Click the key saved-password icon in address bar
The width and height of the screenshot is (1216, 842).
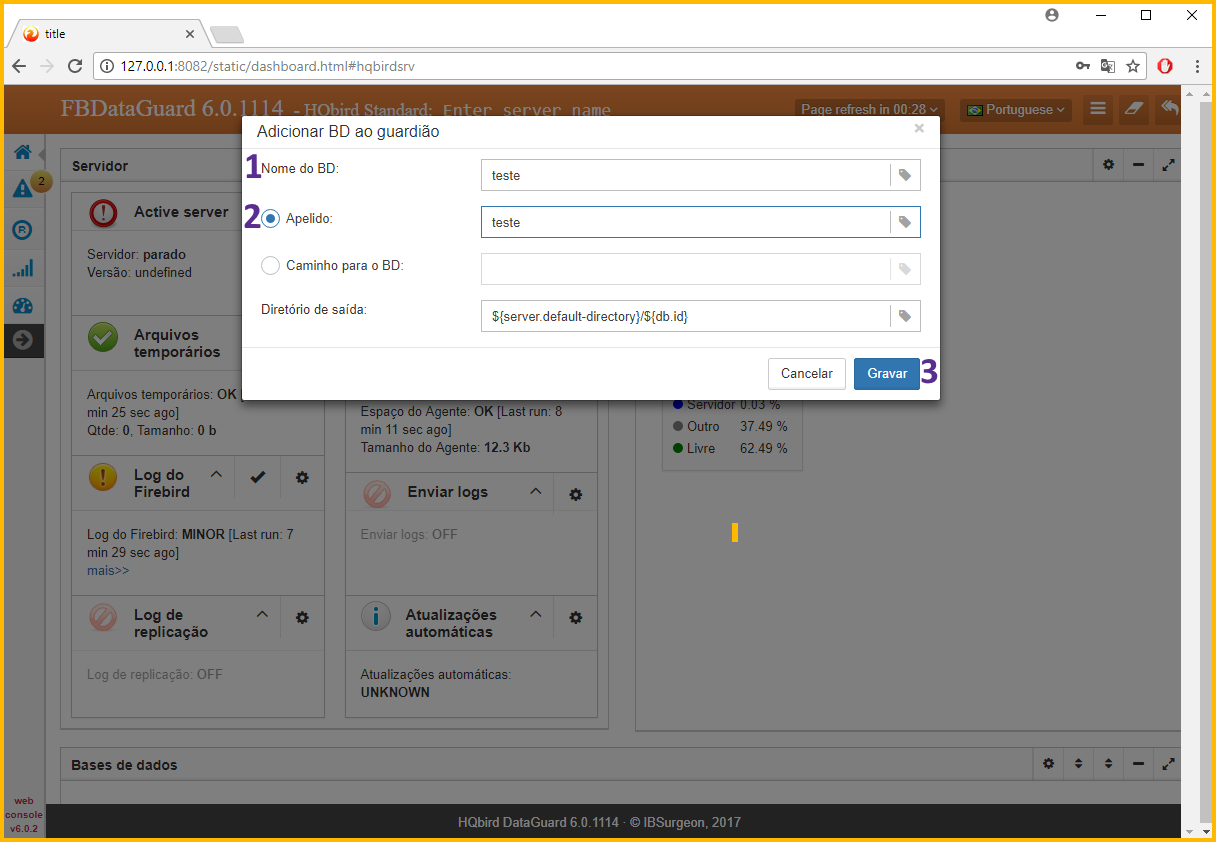tap(1083, 66)
